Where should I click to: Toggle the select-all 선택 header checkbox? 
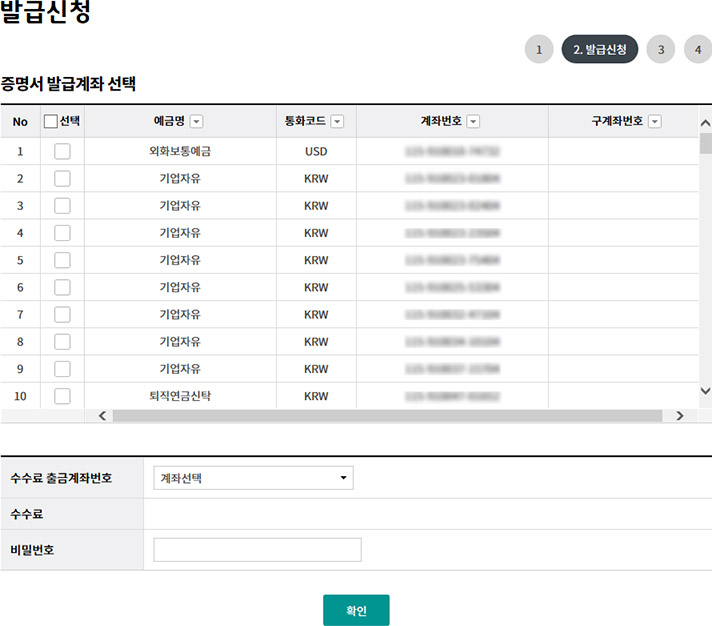(x=51, y=122)
